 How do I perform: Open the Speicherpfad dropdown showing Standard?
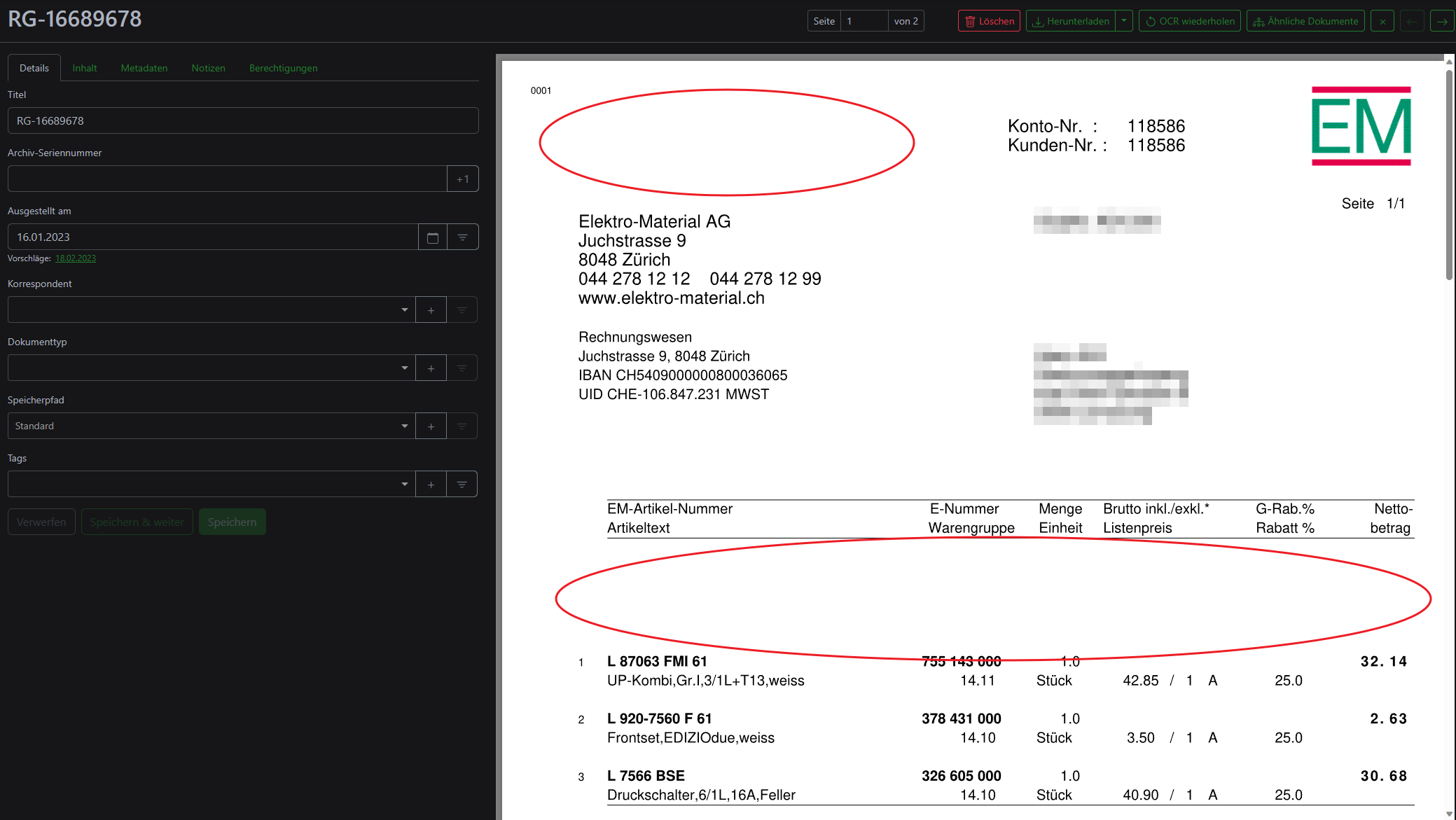[404, 425]
